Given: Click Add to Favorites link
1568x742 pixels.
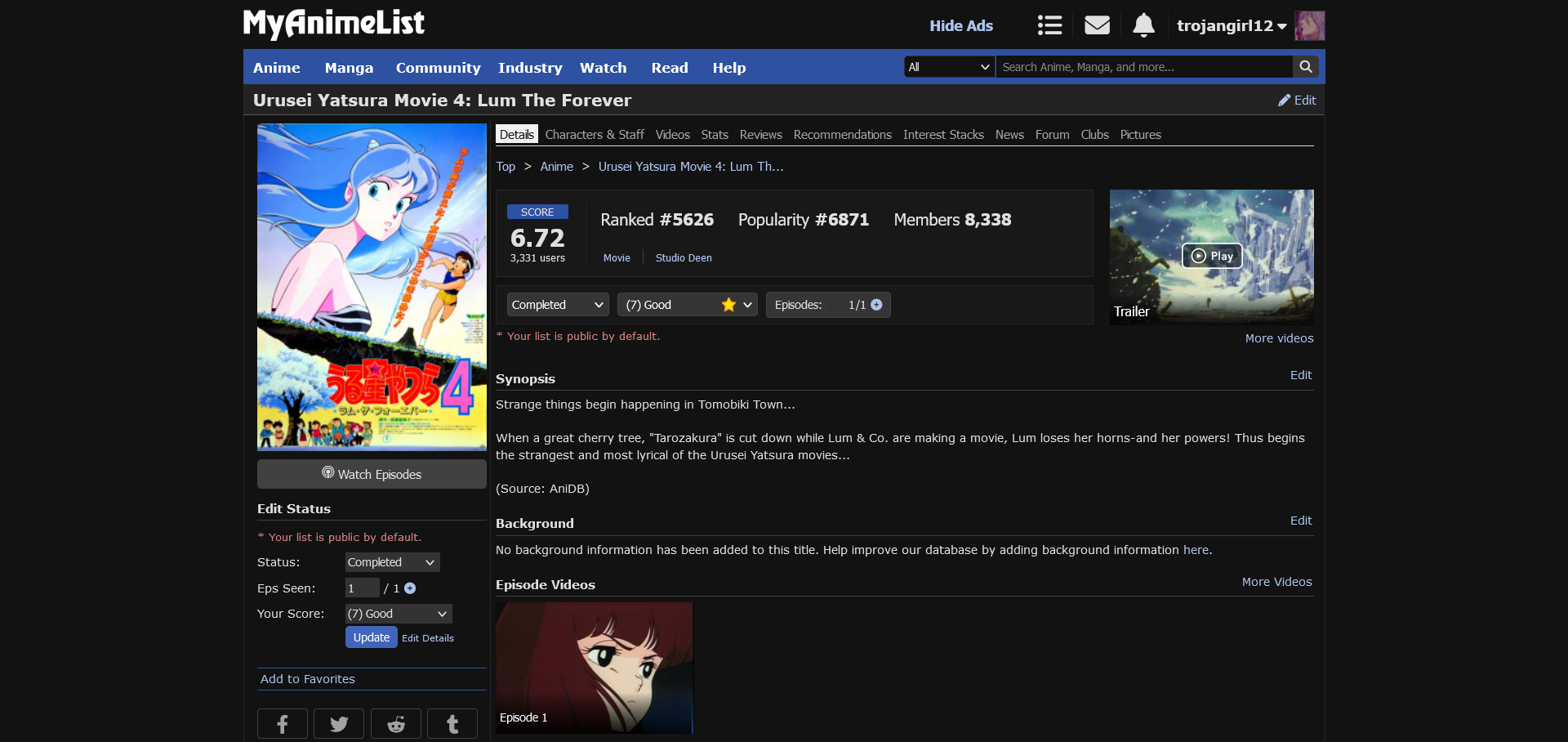Looking at the screenshot, I should point(308,679).
